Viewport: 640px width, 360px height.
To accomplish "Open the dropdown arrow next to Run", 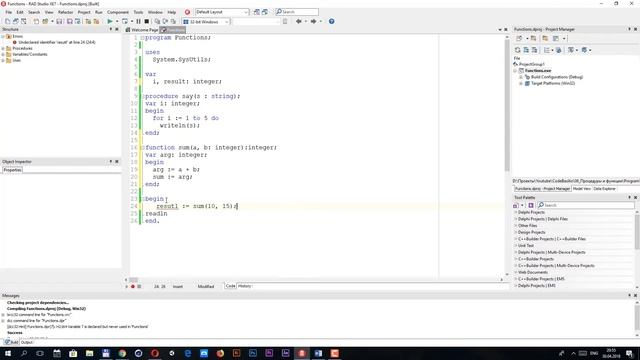I will (117, 21).
